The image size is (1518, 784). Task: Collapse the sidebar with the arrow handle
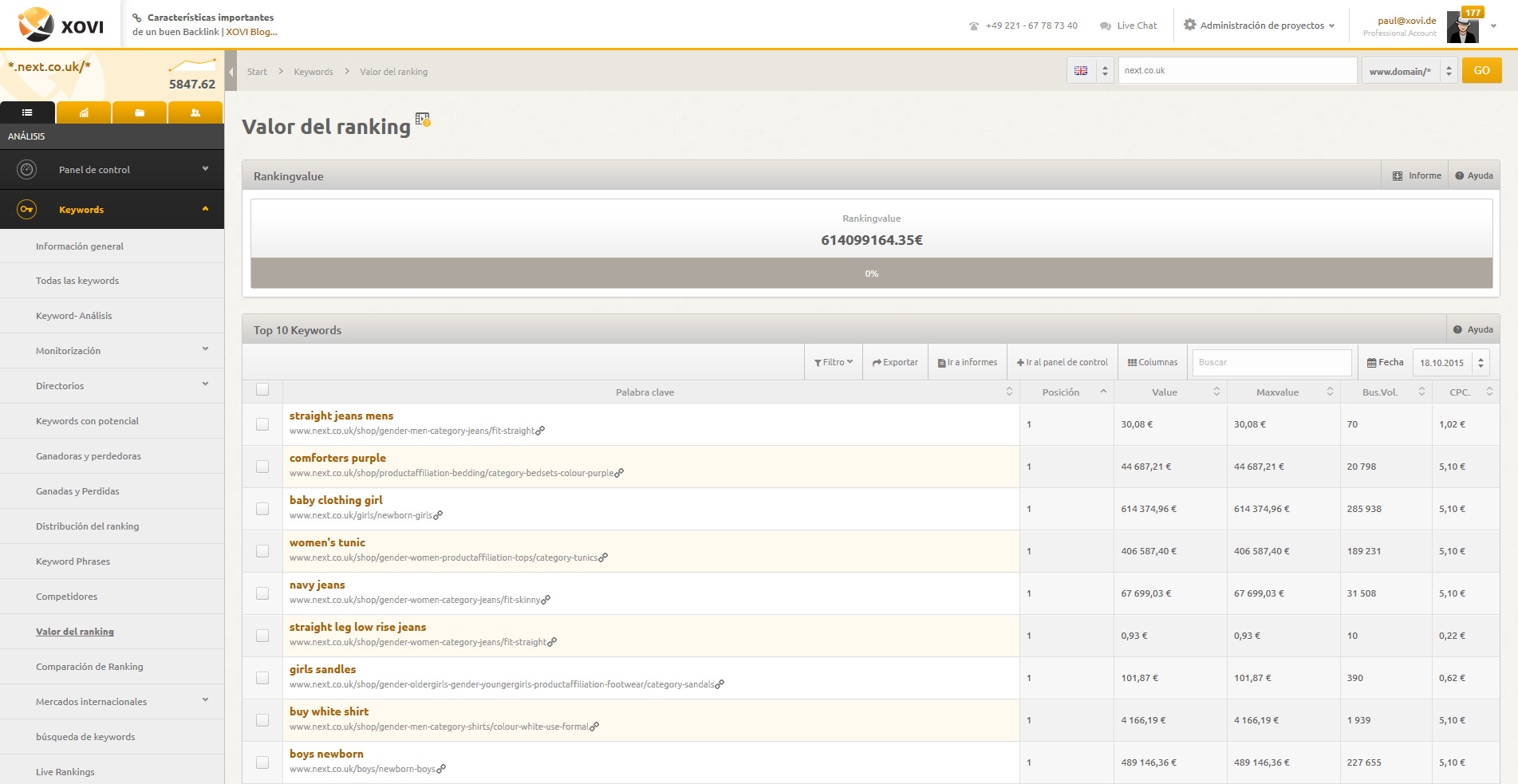231,71
